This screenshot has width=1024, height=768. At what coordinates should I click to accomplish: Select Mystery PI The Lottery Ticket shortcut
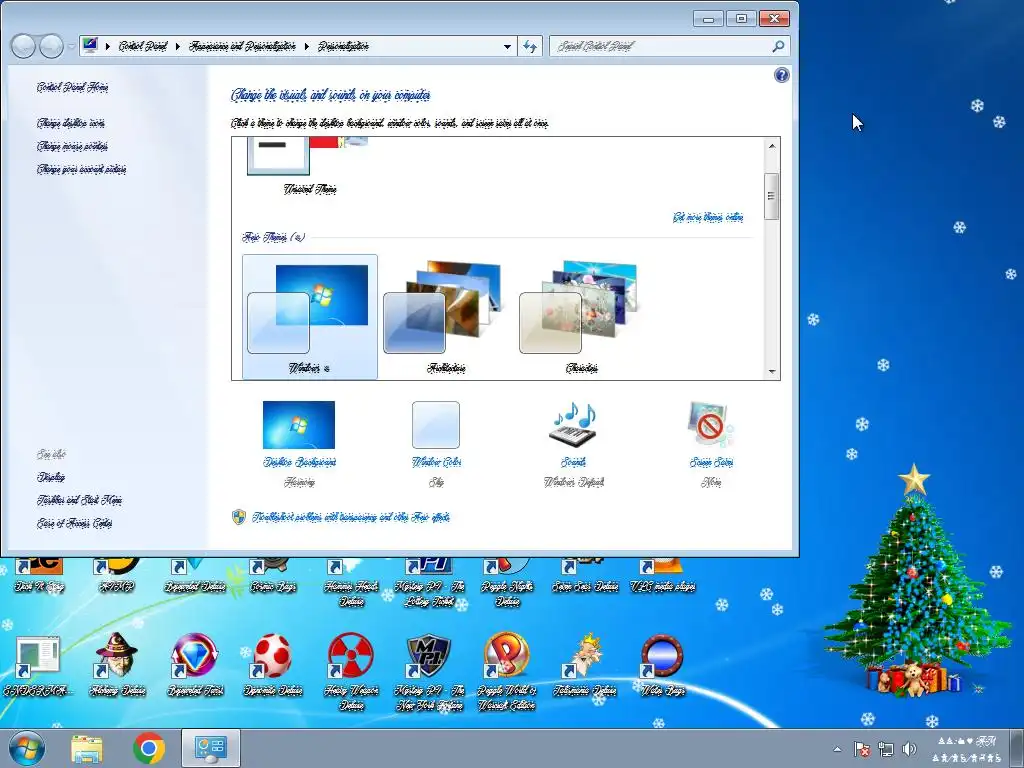tap(430, 583)
